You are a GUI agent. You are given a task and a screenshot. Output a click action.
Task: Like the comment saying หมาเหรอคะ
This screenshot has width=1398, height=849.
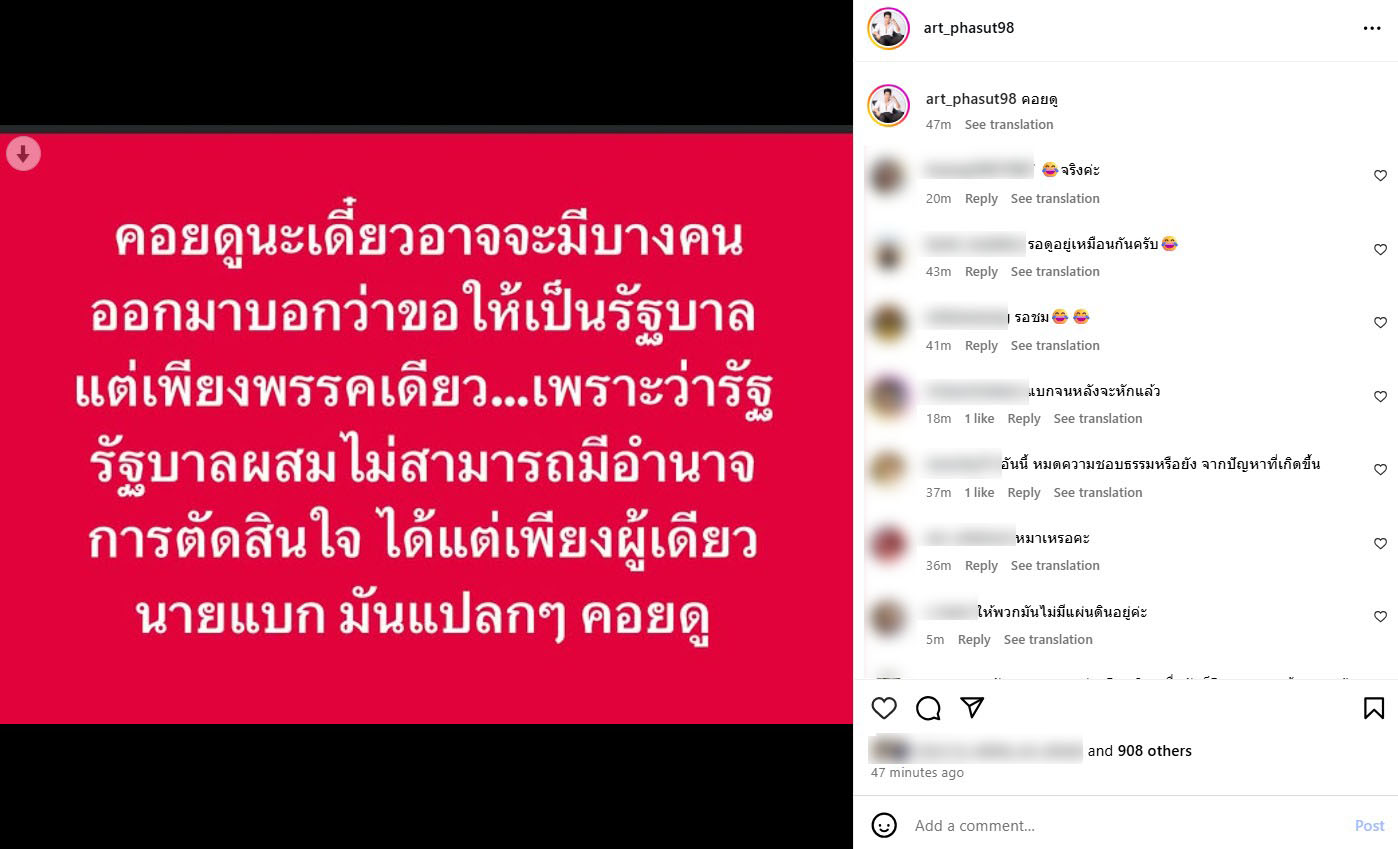click(1381, 544)
